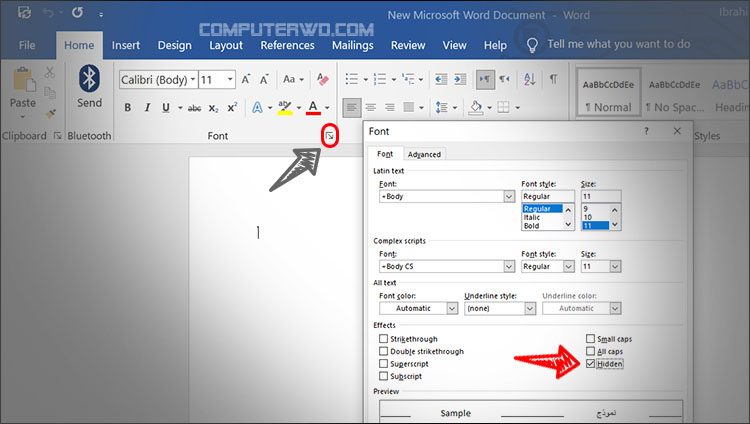Click the Latin text Size input field

point(601,196)
